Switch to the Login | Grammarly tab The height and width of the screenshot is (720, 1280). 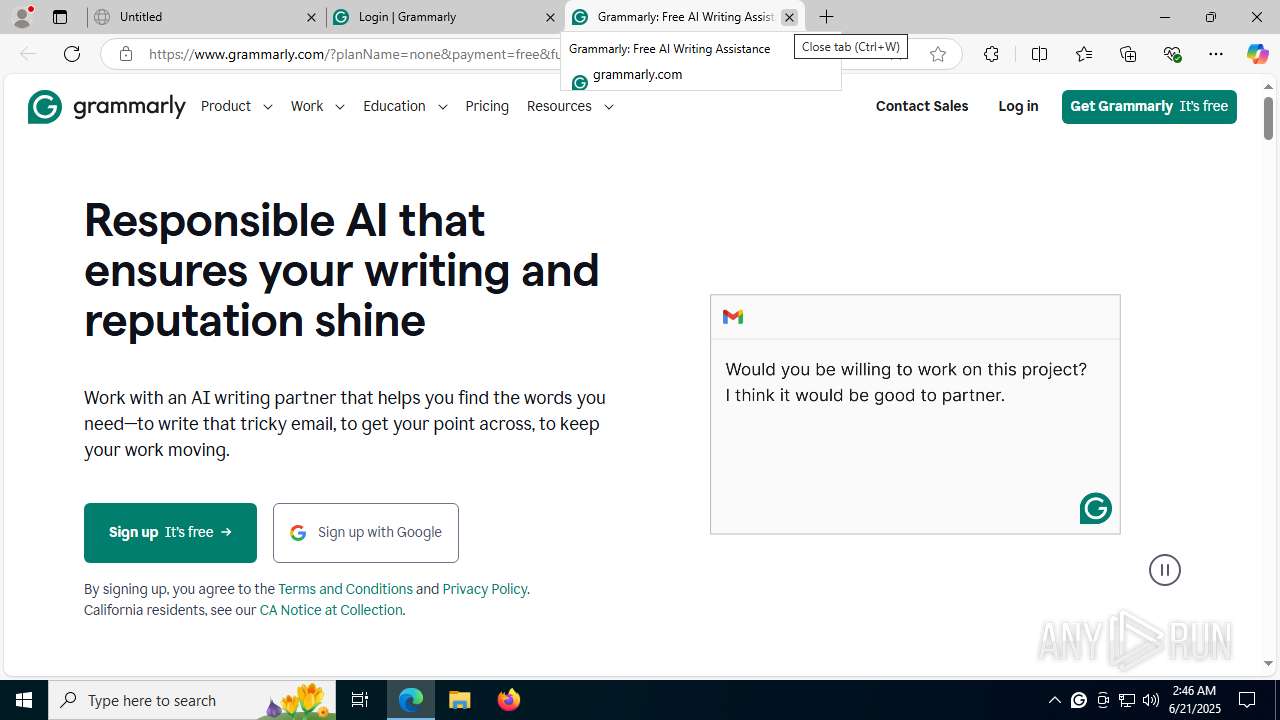[444, 17]
